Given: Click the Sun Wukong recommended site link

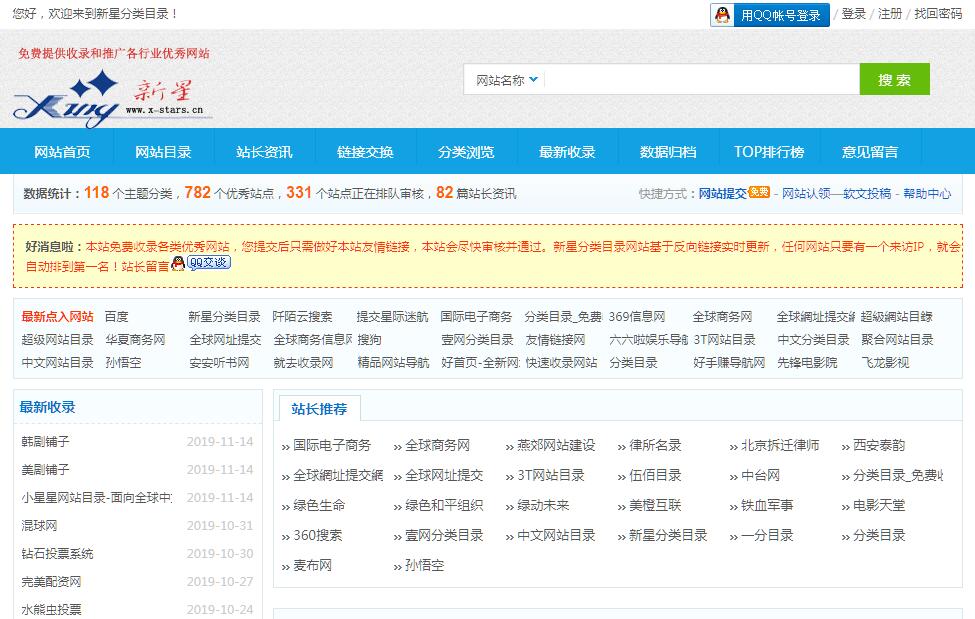Looking at the screenshot, I should tap(424, 565).
